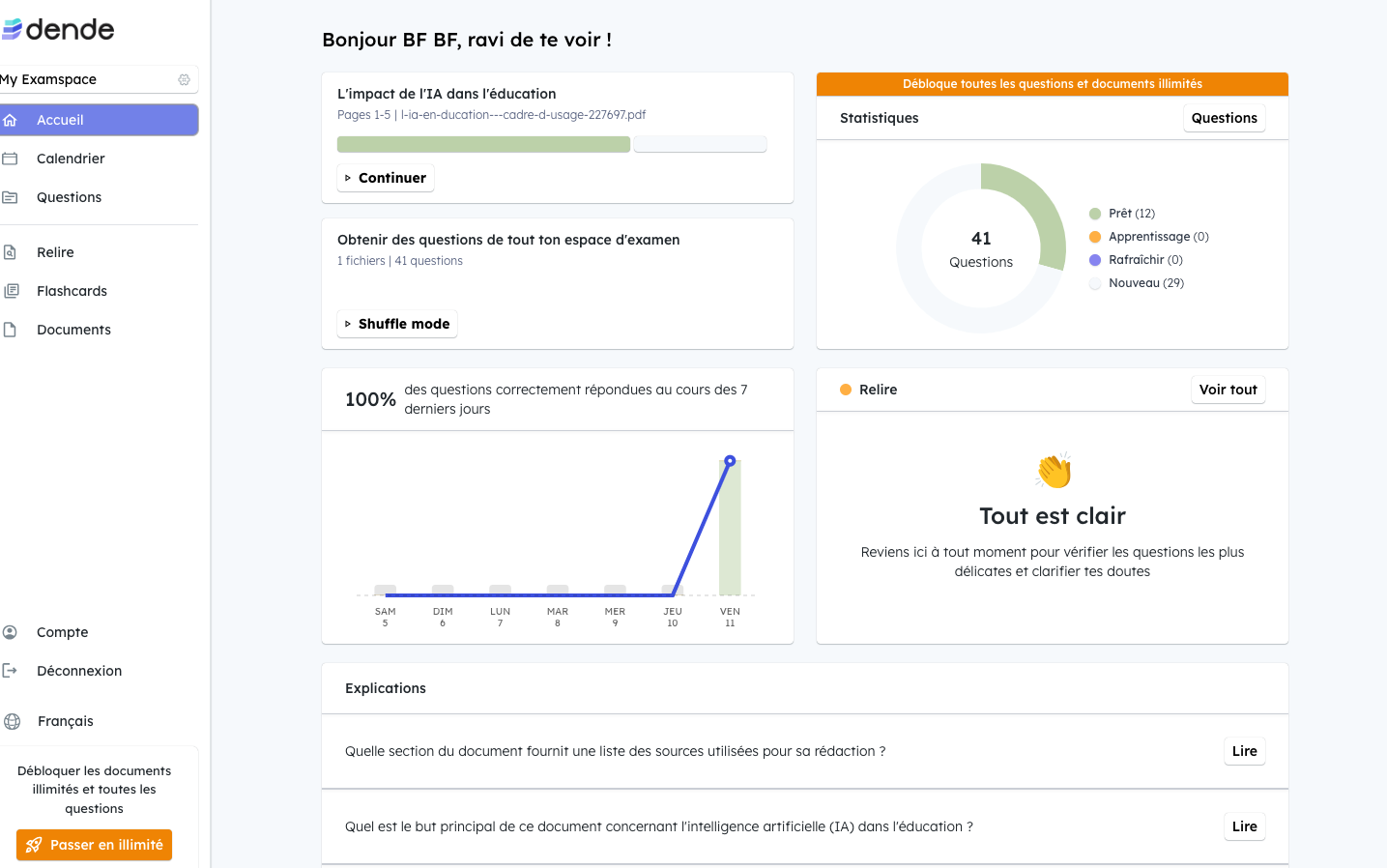Click the Compte user icon
This screenshot has height=868, width=1387.
pyautogui.click(x=11, y=632)
